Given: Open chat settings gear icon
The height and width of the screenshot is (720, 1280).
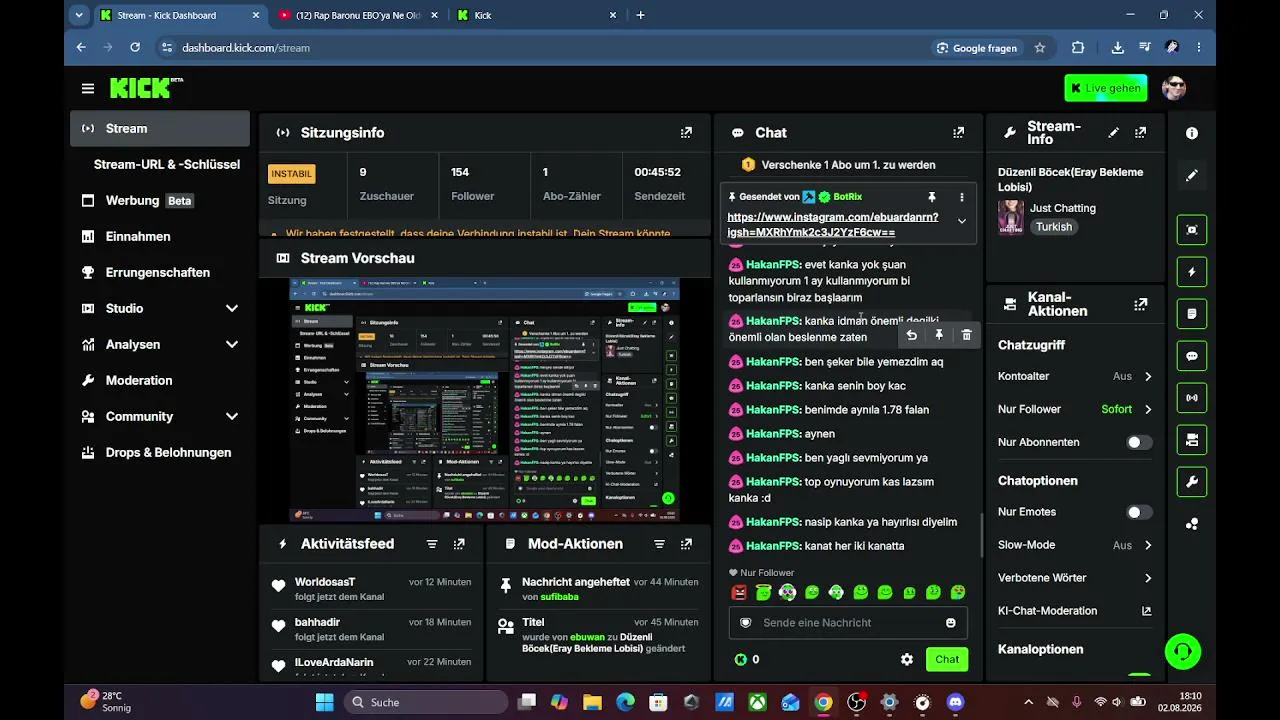Looking at the screenshot, I should pos(907,659).
